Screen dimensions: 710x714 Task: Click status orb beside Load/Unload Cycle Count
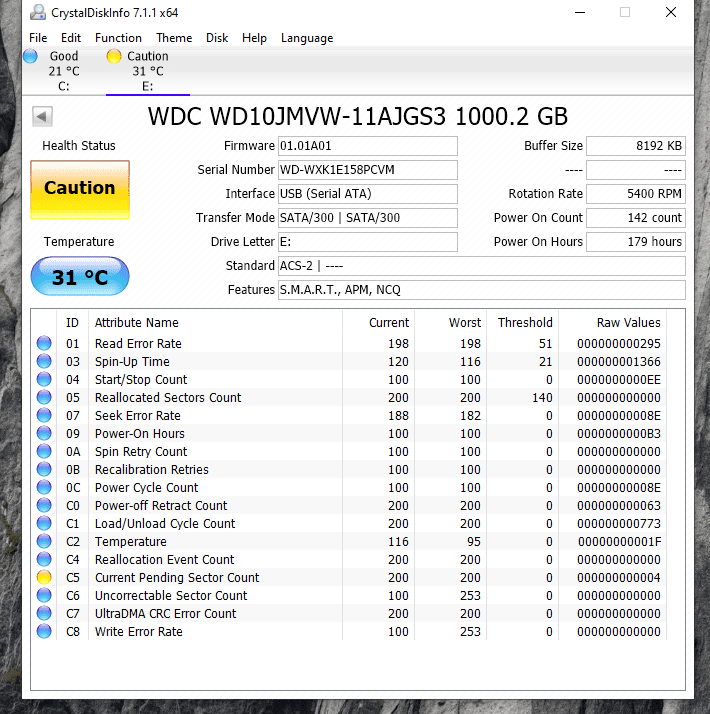click(x=44, y=523)
